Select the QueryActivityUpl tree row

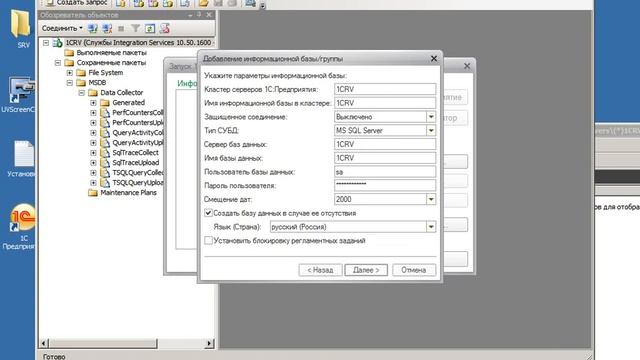[x=138, y=143]
